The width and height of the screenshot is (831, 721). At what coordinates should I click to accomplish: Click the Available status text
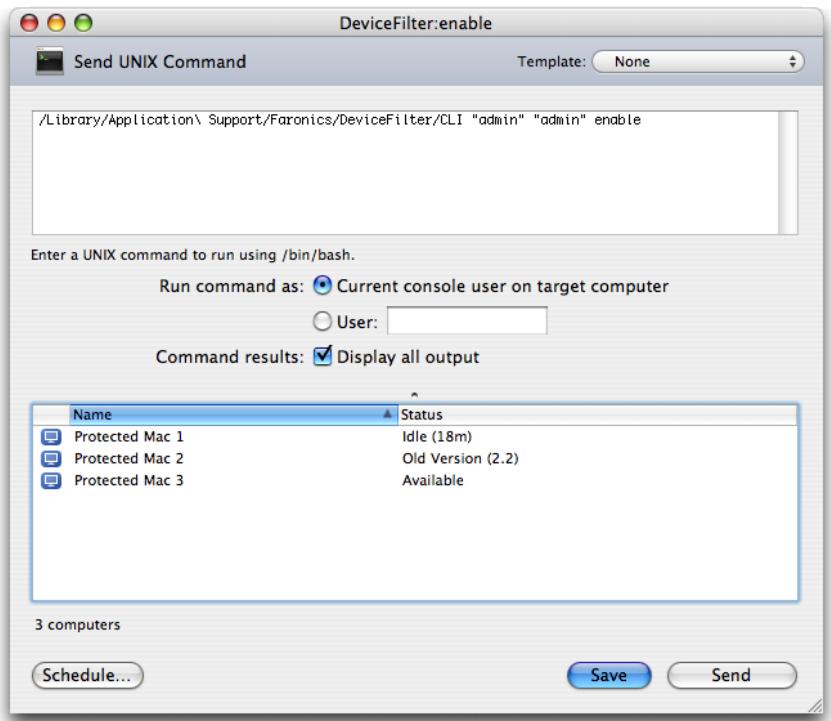click(x=432, y=480)
